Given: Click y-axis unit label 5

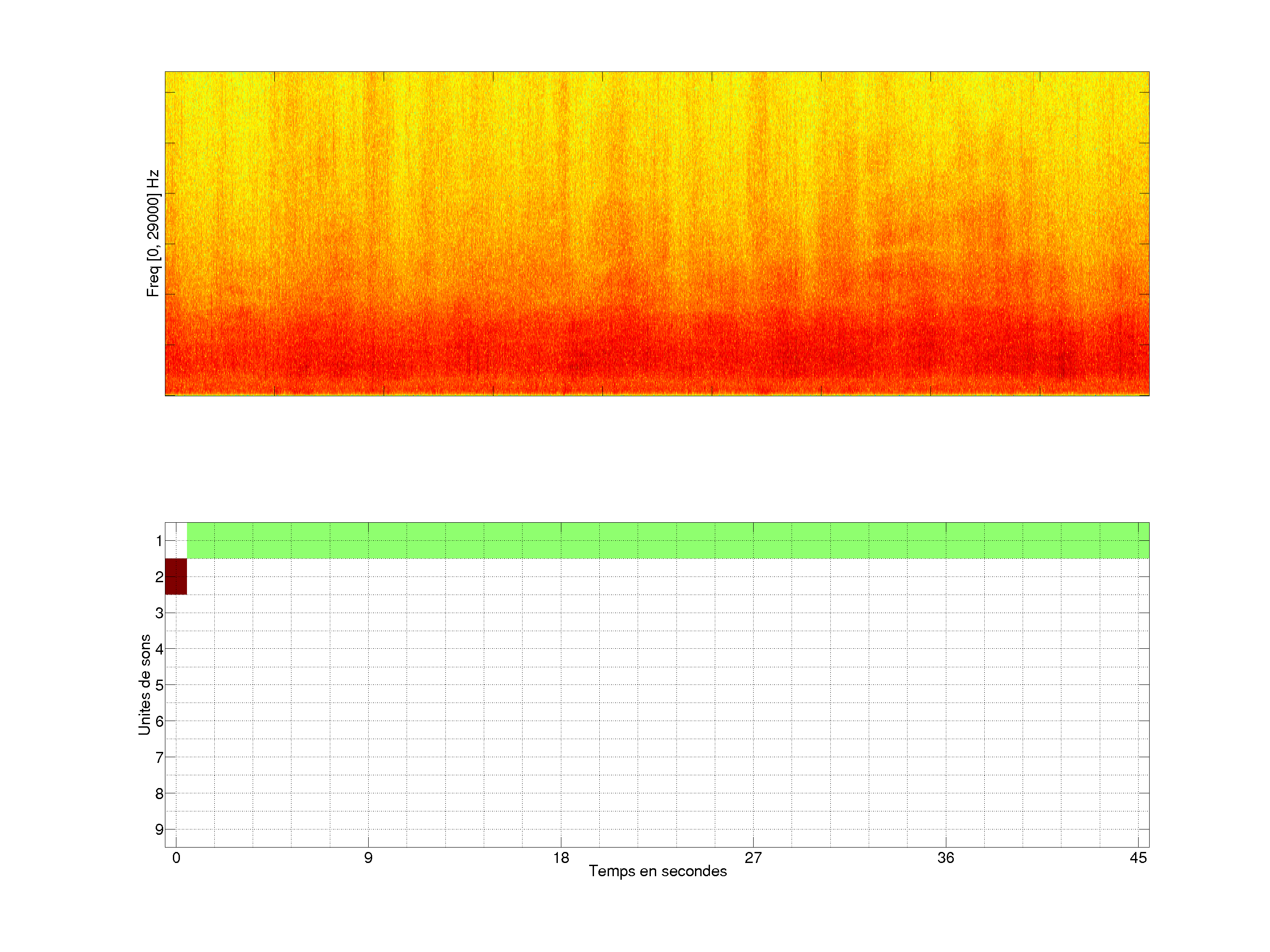Looking at the screenshot, I should 159,685.
